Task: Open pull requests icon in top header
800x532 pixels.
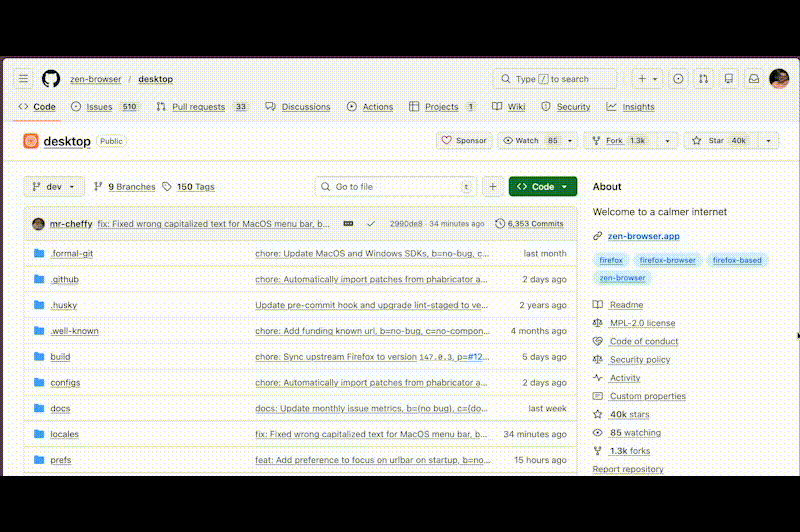Action: coord(704,79)
